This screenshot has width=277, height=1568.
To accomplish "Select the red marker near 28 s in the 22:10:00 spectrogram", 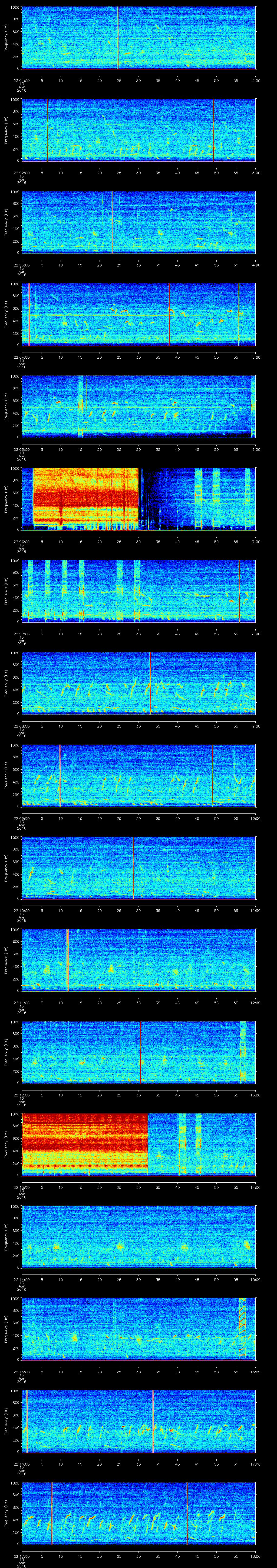I will coord(133,868).
